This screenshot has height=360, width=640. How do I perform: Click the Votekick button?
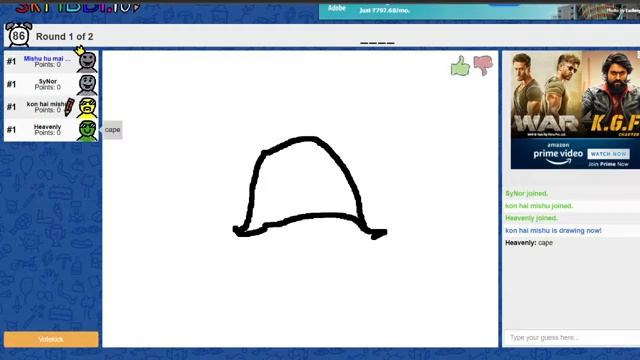[51, 339]
